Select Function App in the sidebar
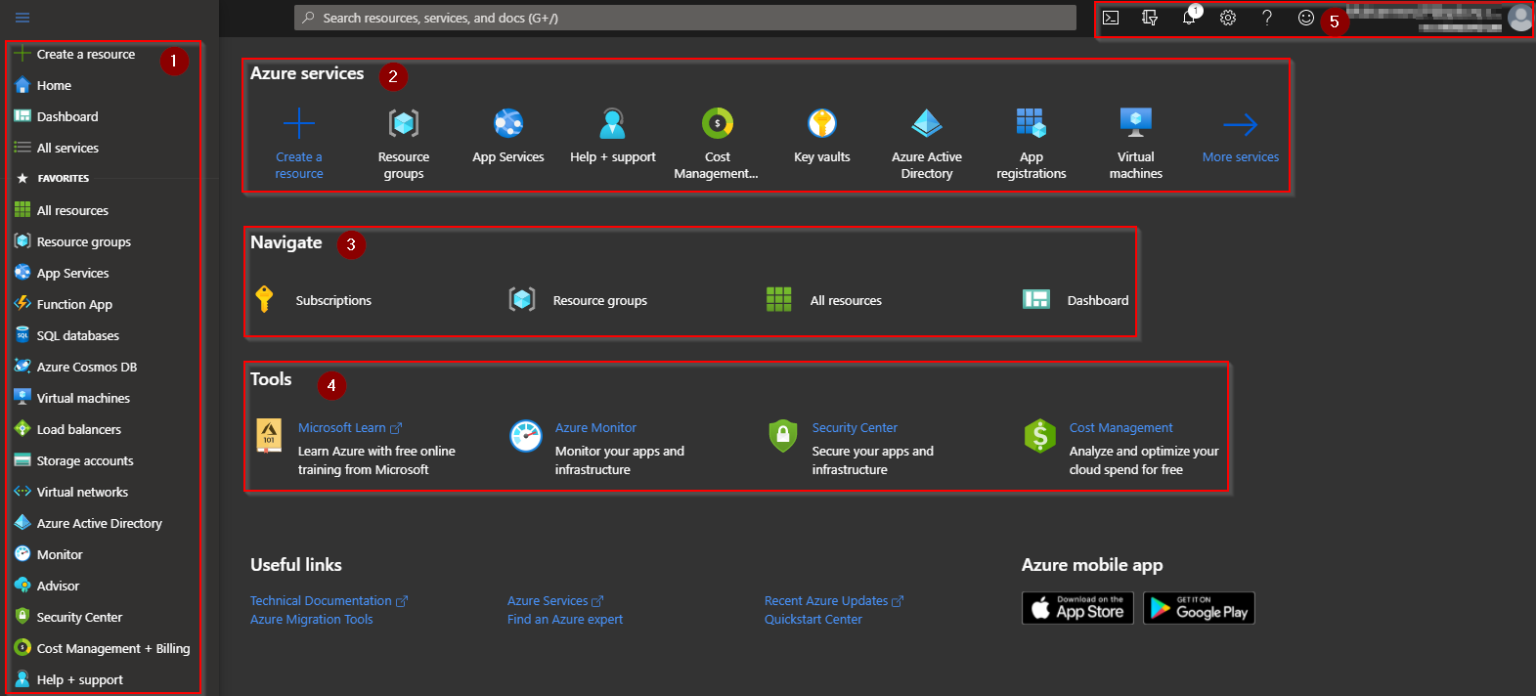The height and width of the screenshot is (696, 1536). [74, 304]
